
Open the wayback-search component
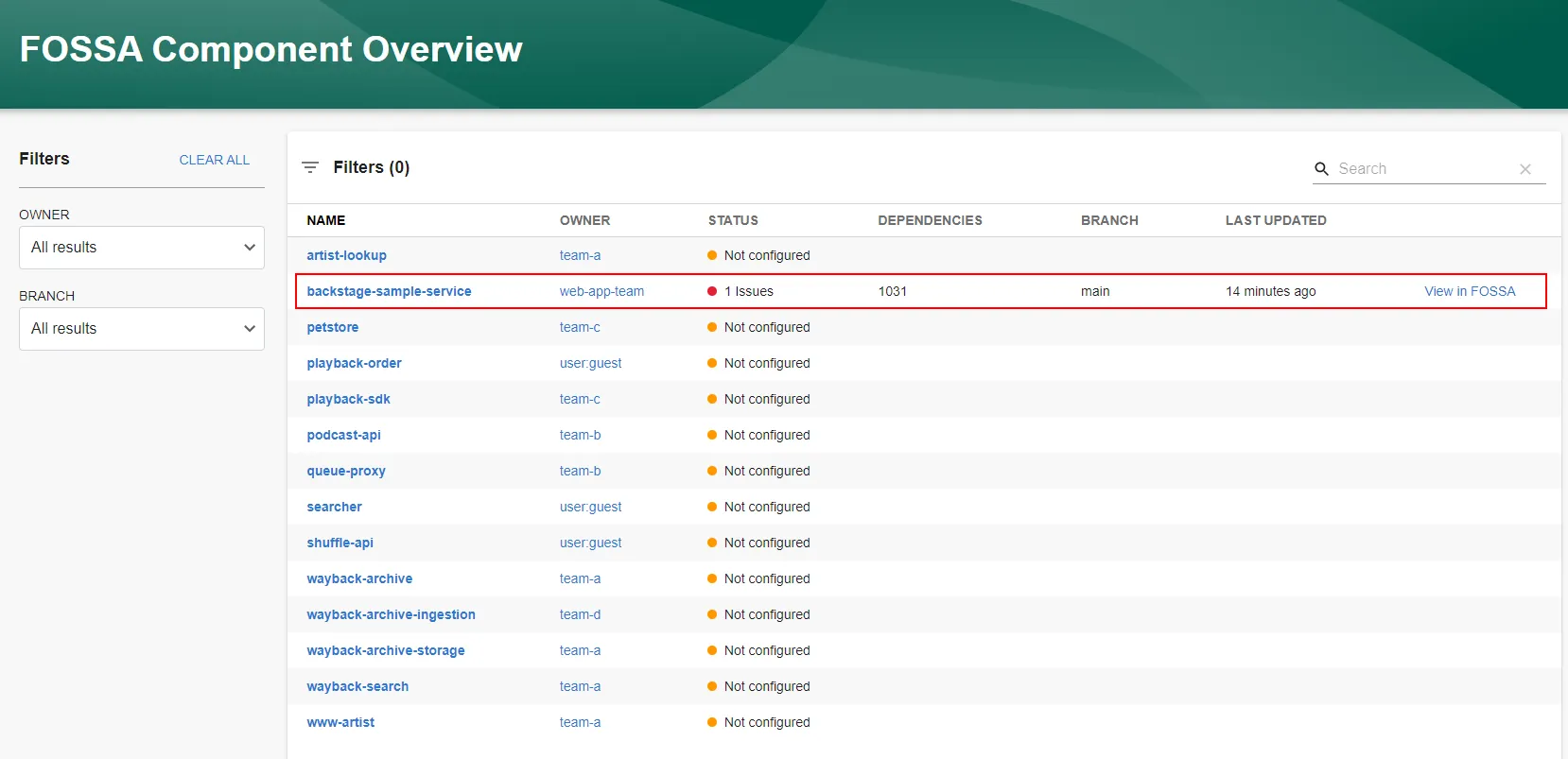tap(357, 686)
